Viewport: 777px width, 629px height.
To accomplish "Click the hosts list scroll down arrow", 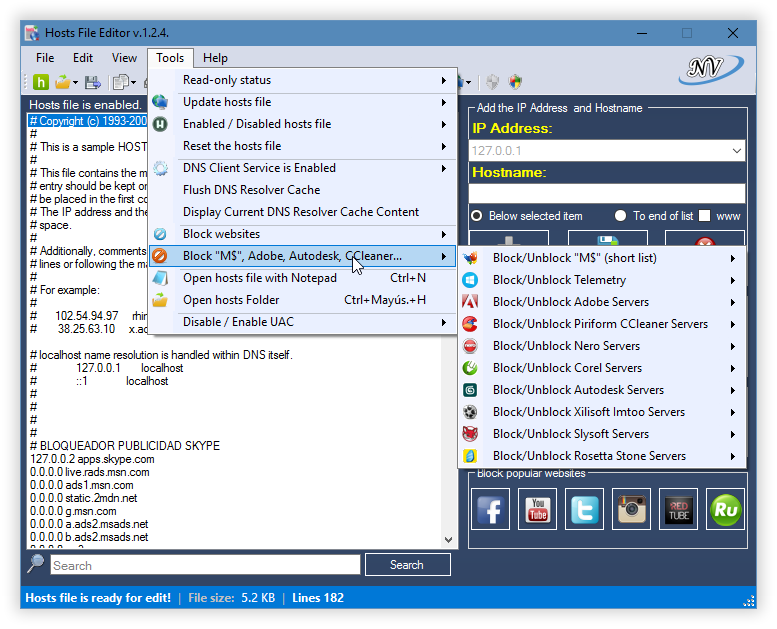I will click(x=448, y=540).
